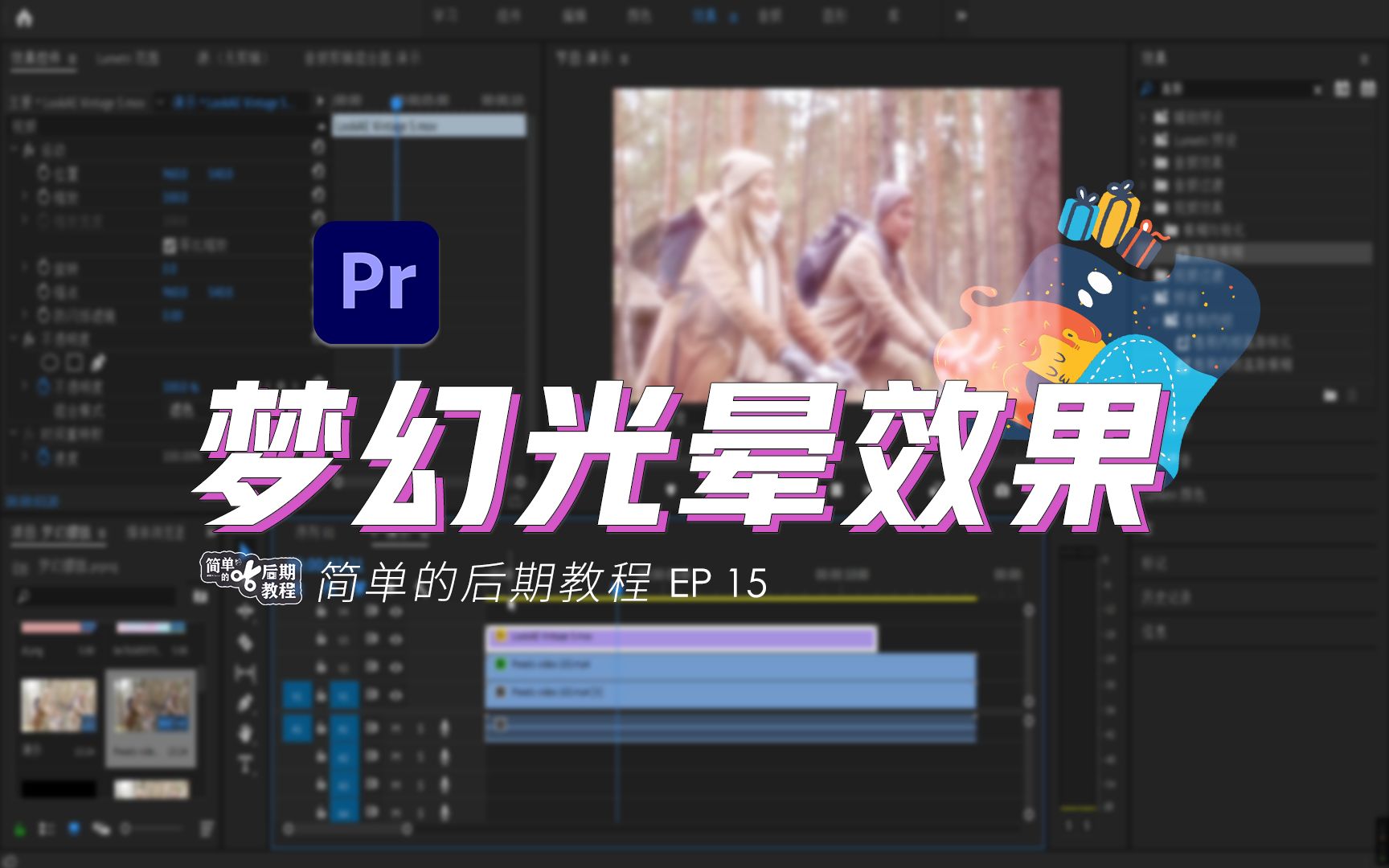This screenshot has width=1389, height=868.
Task: Toggle the Motion fx effect switch
Action: coord(29,149)
